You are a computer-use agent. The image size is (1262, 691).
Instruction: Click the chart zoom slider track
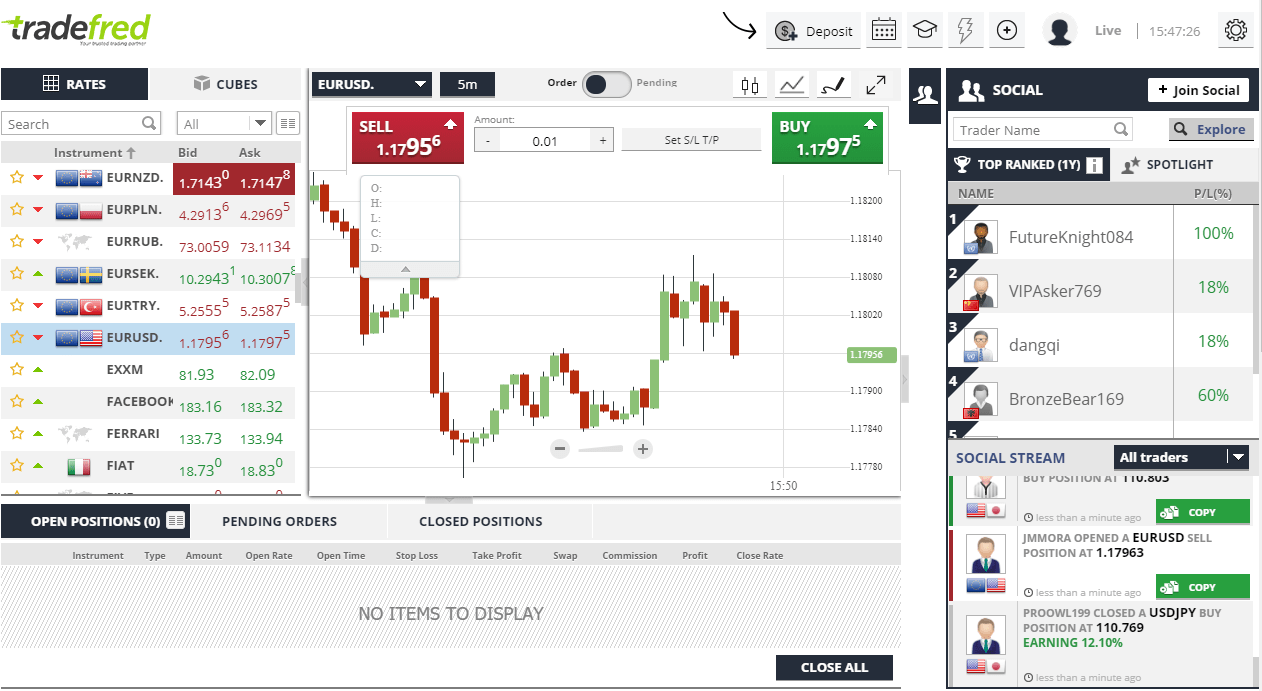(x=601, y=449)
